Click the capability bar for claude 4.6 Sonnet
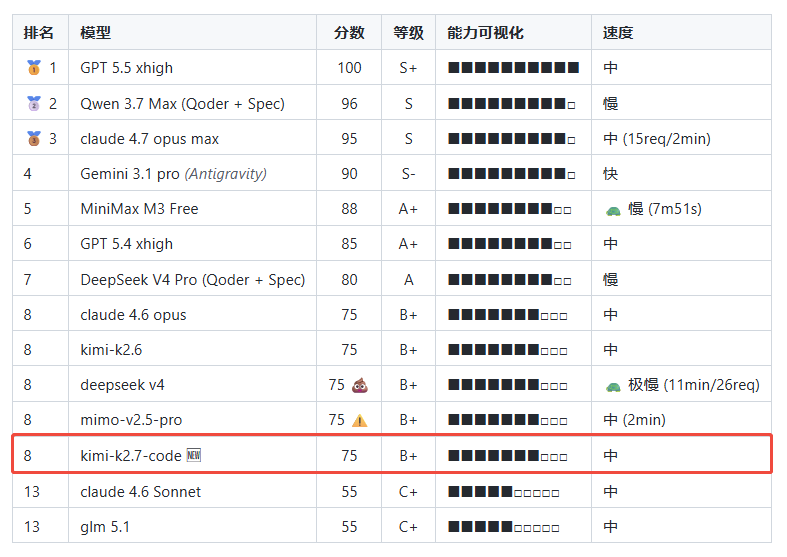Screen dimensions: 787x557 503,492
